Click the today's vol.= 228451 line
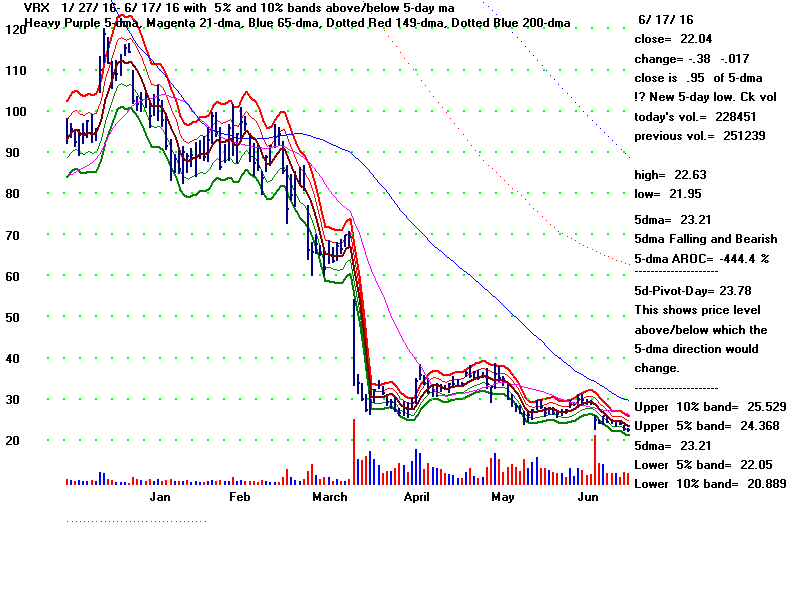Image resolution: width=800 pixels, height=600 pixels. pos(699,116)
